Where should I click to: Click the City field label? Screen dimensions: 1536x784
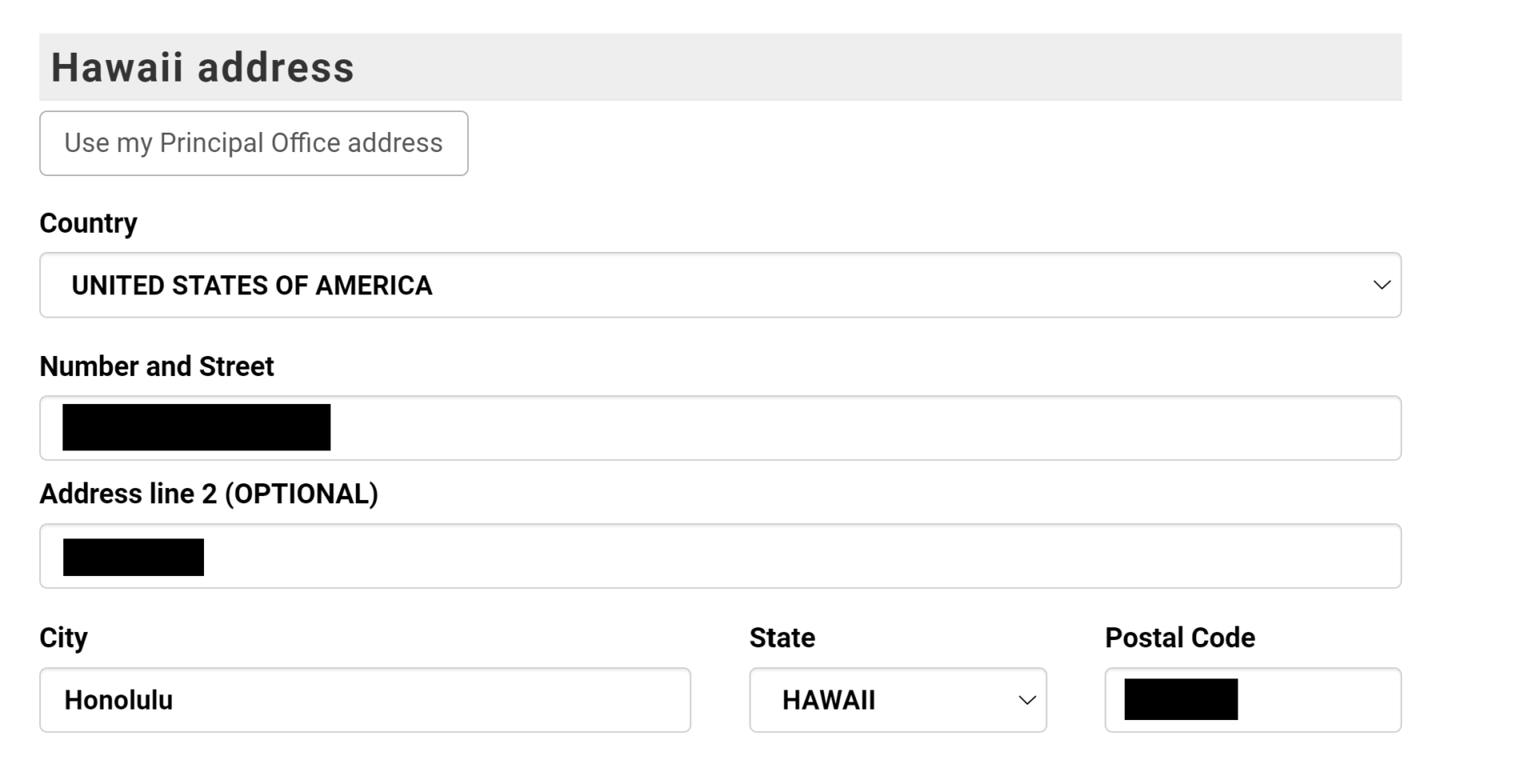coord(63,638)
